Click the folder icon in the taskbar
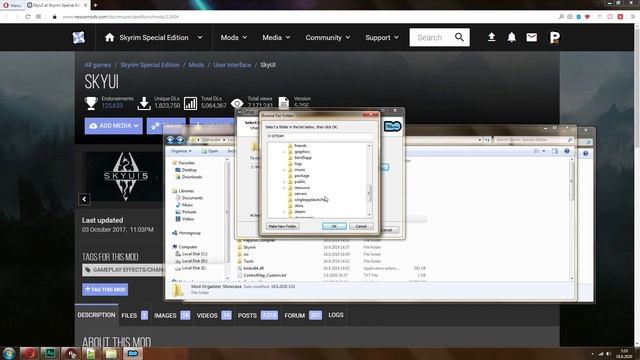 pyautogui.click(x=111, y=353)
